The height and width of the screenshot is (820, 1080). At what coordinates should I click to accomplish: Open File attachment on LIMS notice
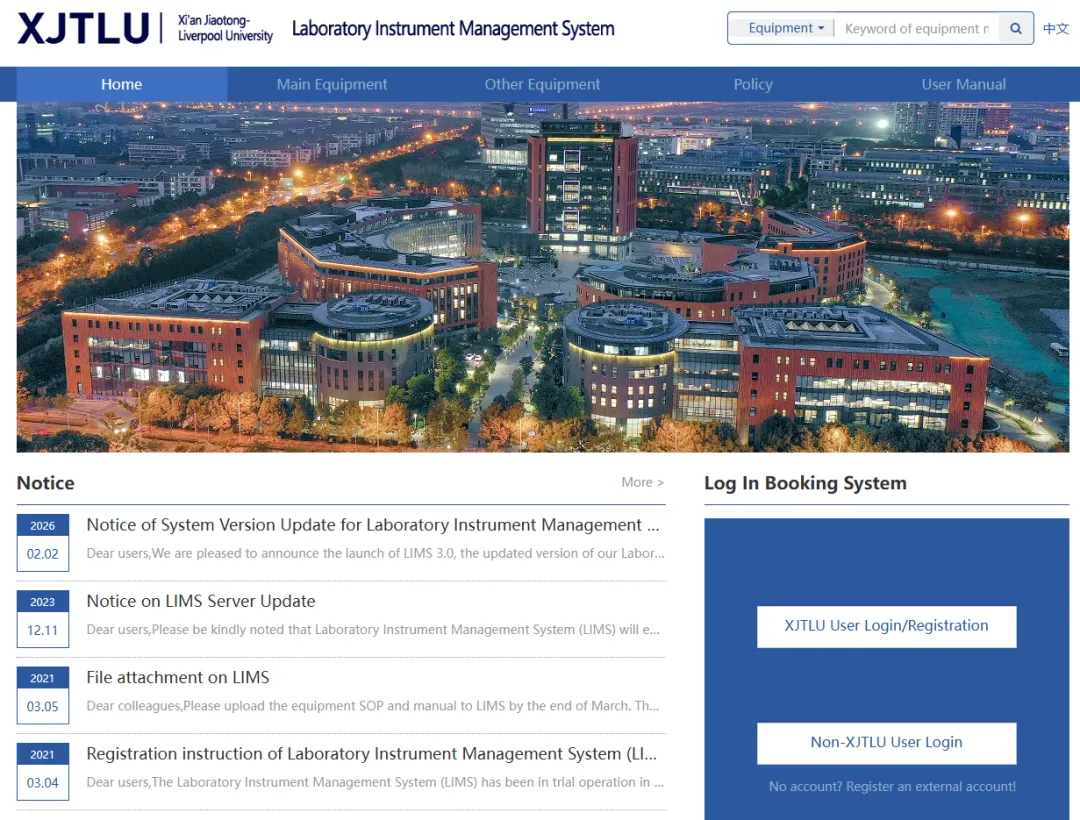[x=178, y=677]
